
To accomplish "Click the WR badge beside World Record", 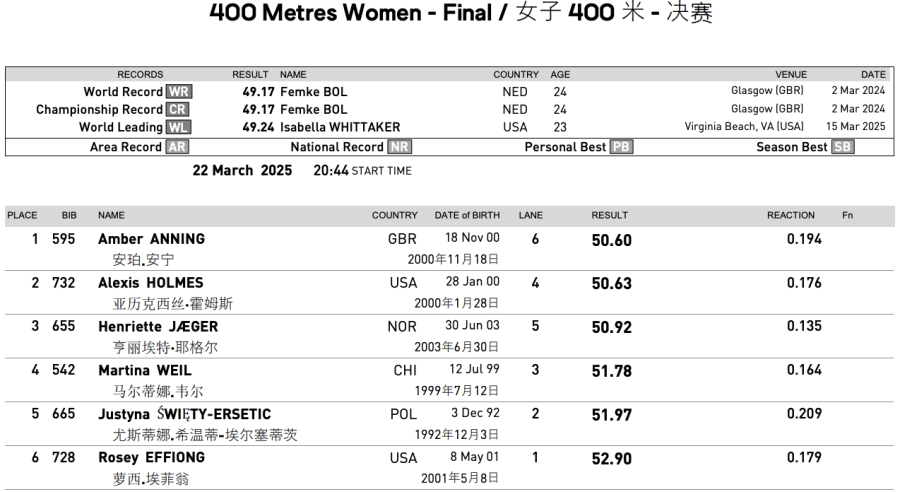I will pos(178,91).
